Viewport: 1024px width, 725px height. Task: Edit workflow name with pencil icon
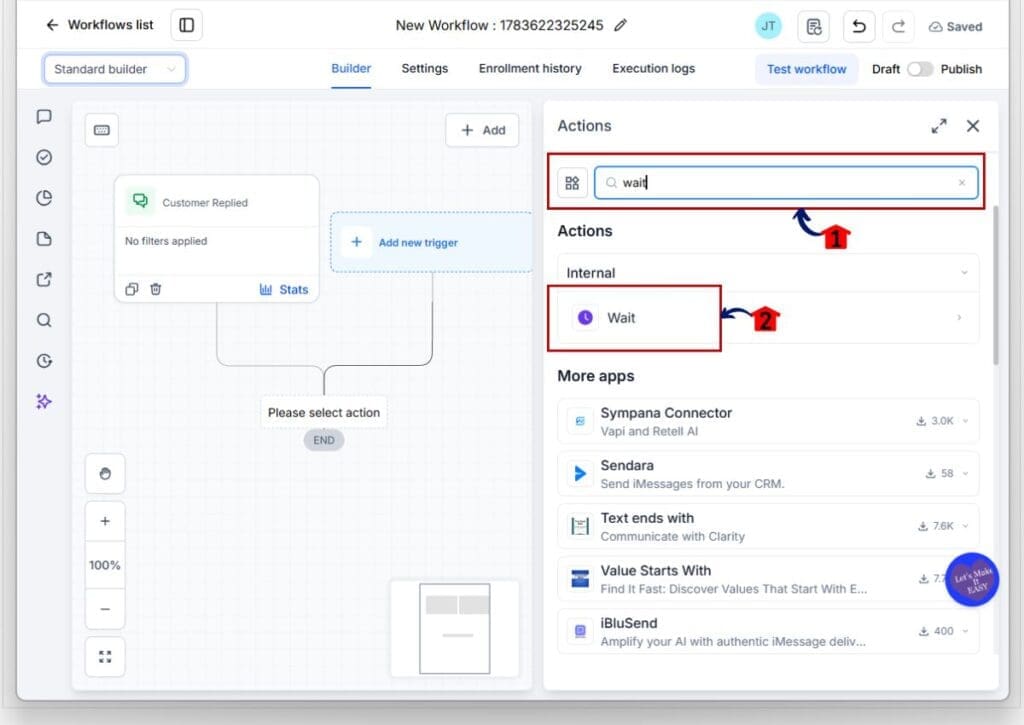point(620,25)
